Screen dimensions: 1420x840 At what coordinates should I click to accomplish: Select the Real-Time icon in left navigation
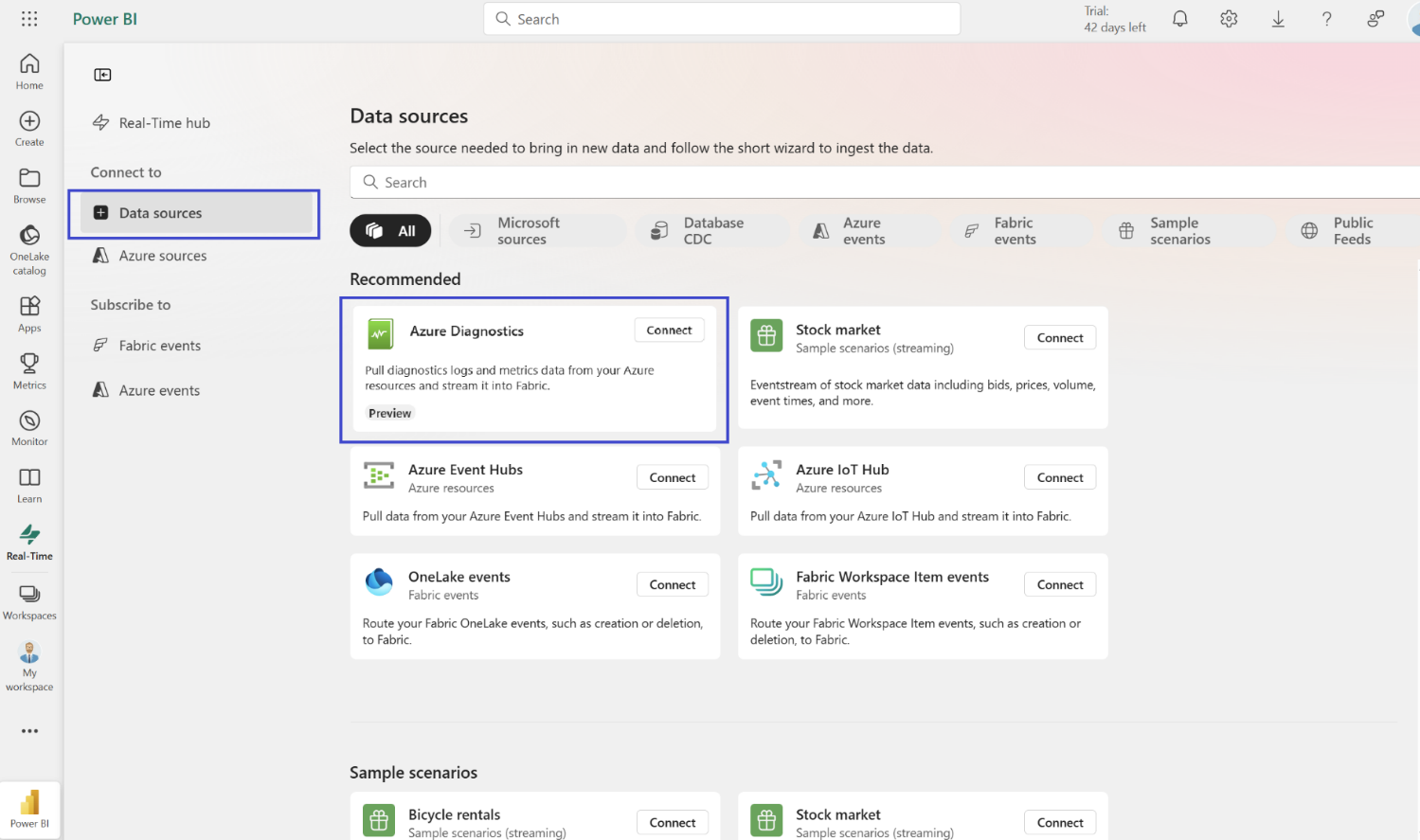pyautogui.click(x=28, y=541)
